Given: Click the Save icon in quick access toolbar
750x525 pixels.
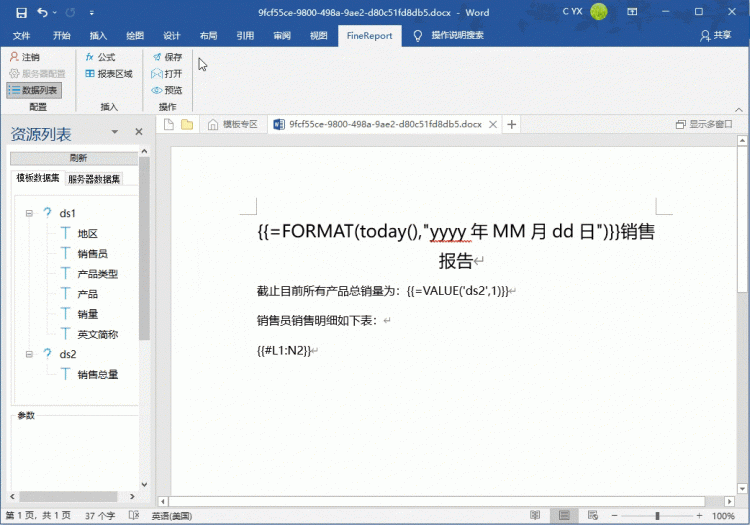Looking at the screenshot, I should 22,13.
